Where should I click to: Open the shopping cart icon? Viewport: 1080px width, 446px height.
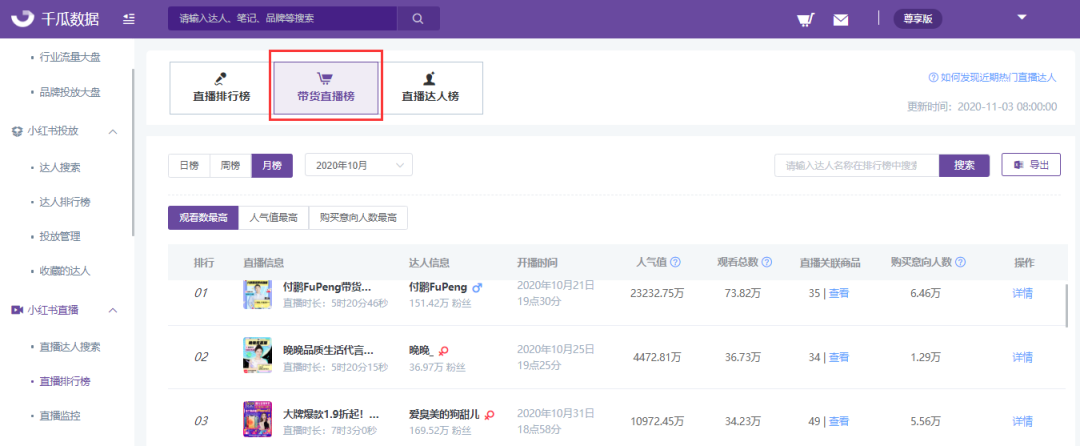806,19
